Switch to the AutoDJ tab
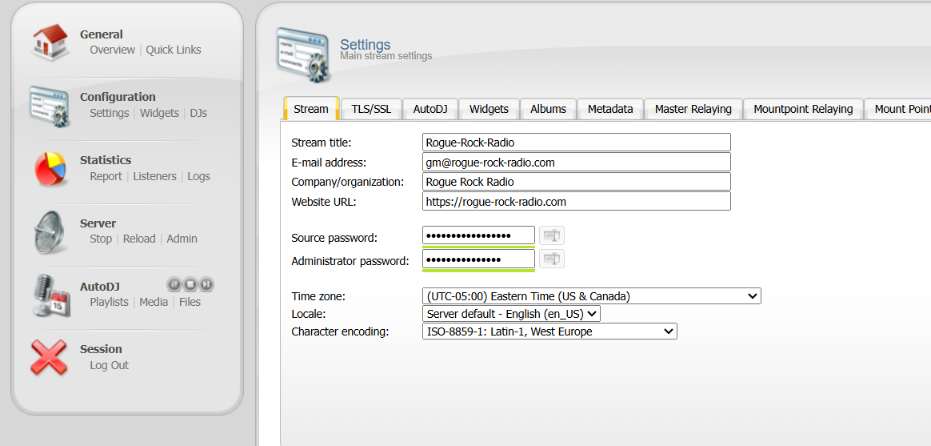This screenshot has width=931, height=446. (x=430, y=109)
